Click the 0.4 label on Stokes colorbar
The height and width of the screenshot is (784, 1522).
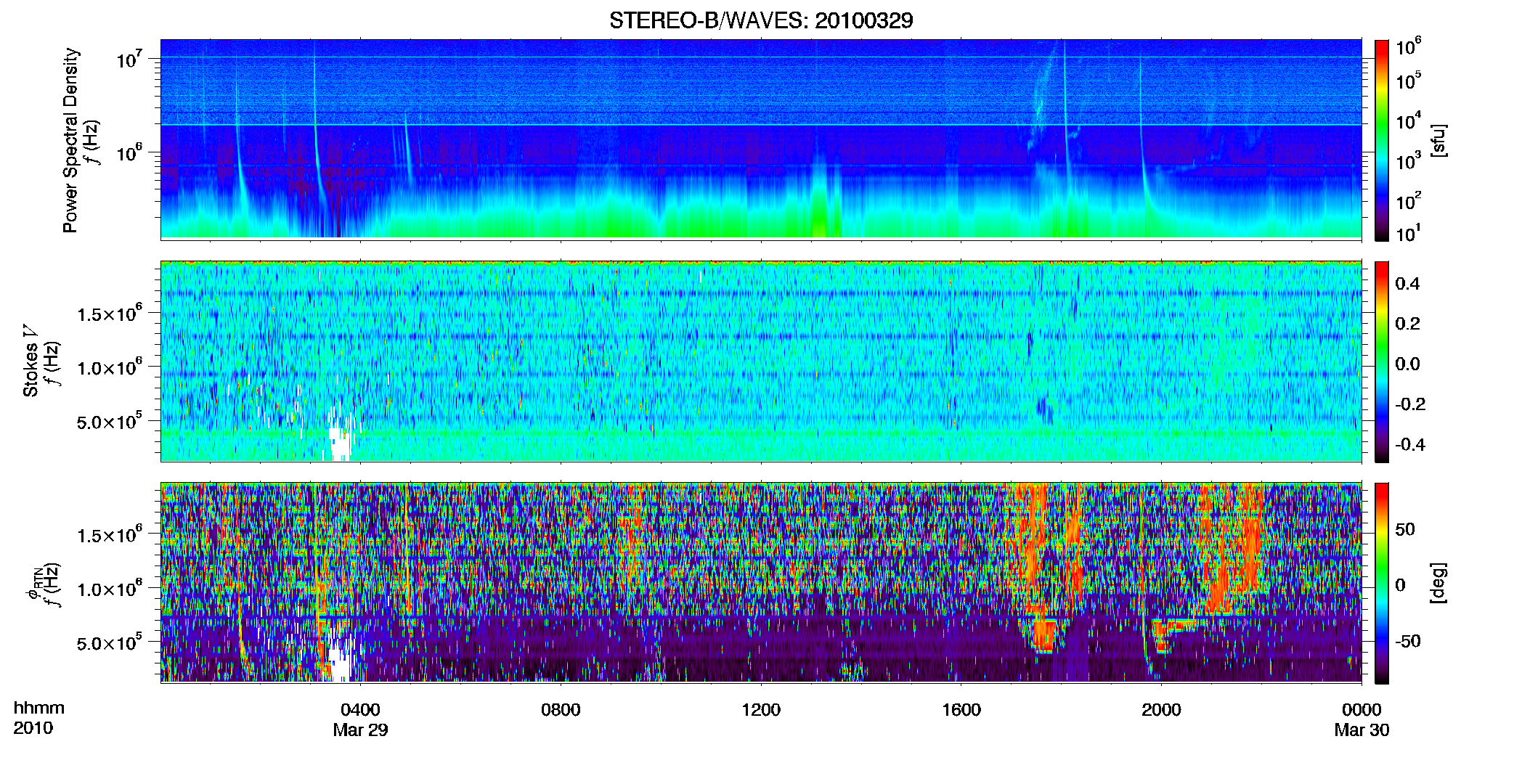point(1407,284)
